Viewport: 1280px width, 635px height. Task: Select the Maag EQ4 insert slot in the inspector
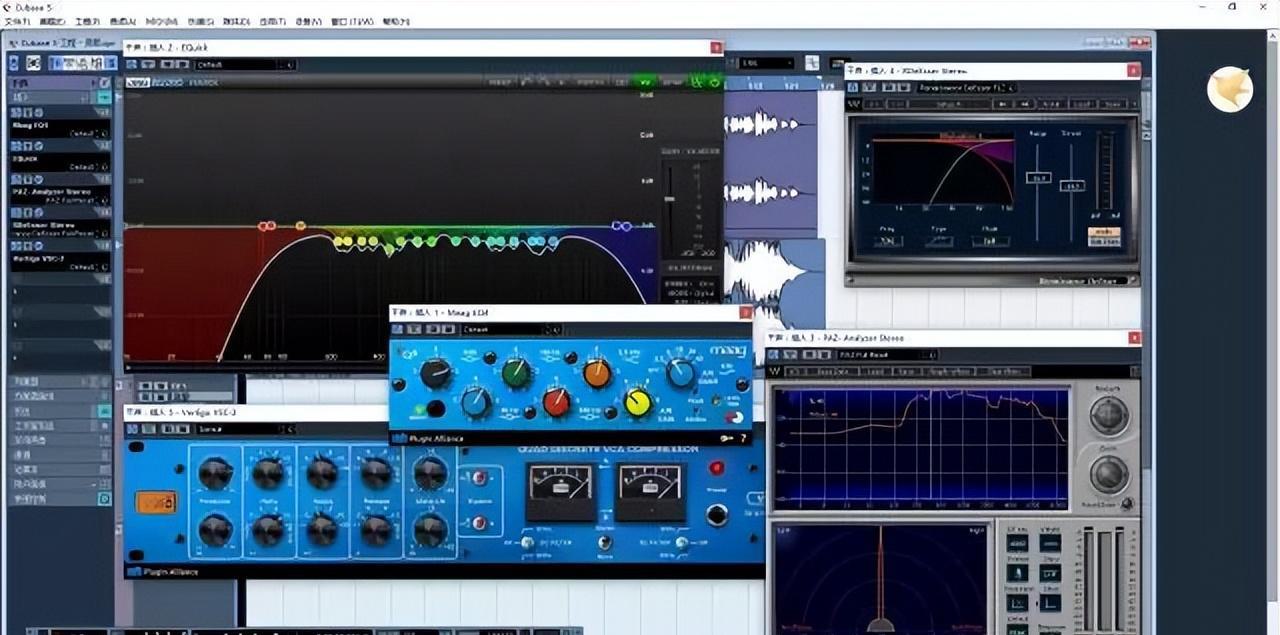60,127
